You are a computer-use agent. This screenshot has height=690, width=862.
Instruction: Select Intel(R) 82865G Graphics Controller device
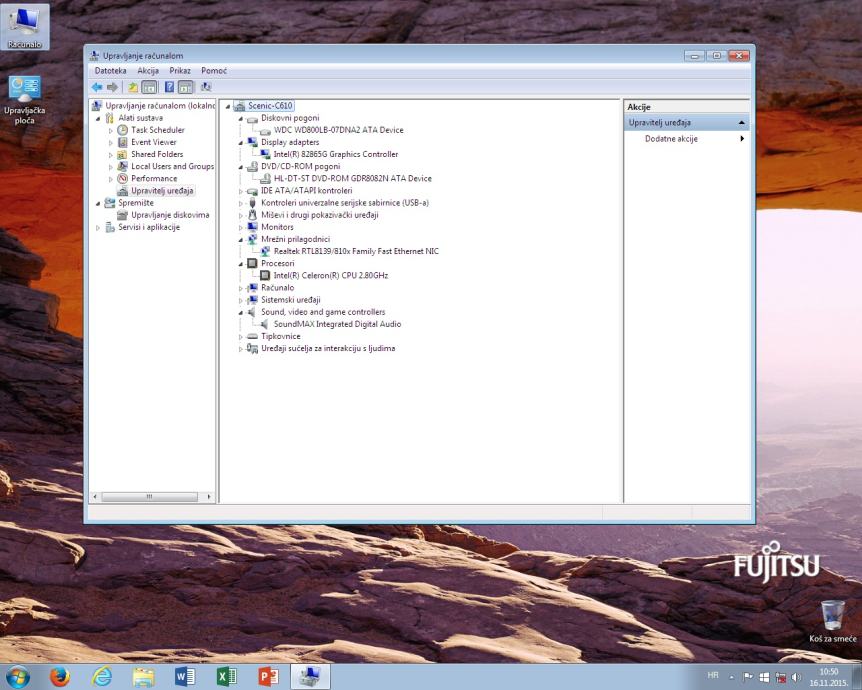[x=335, y=154]
